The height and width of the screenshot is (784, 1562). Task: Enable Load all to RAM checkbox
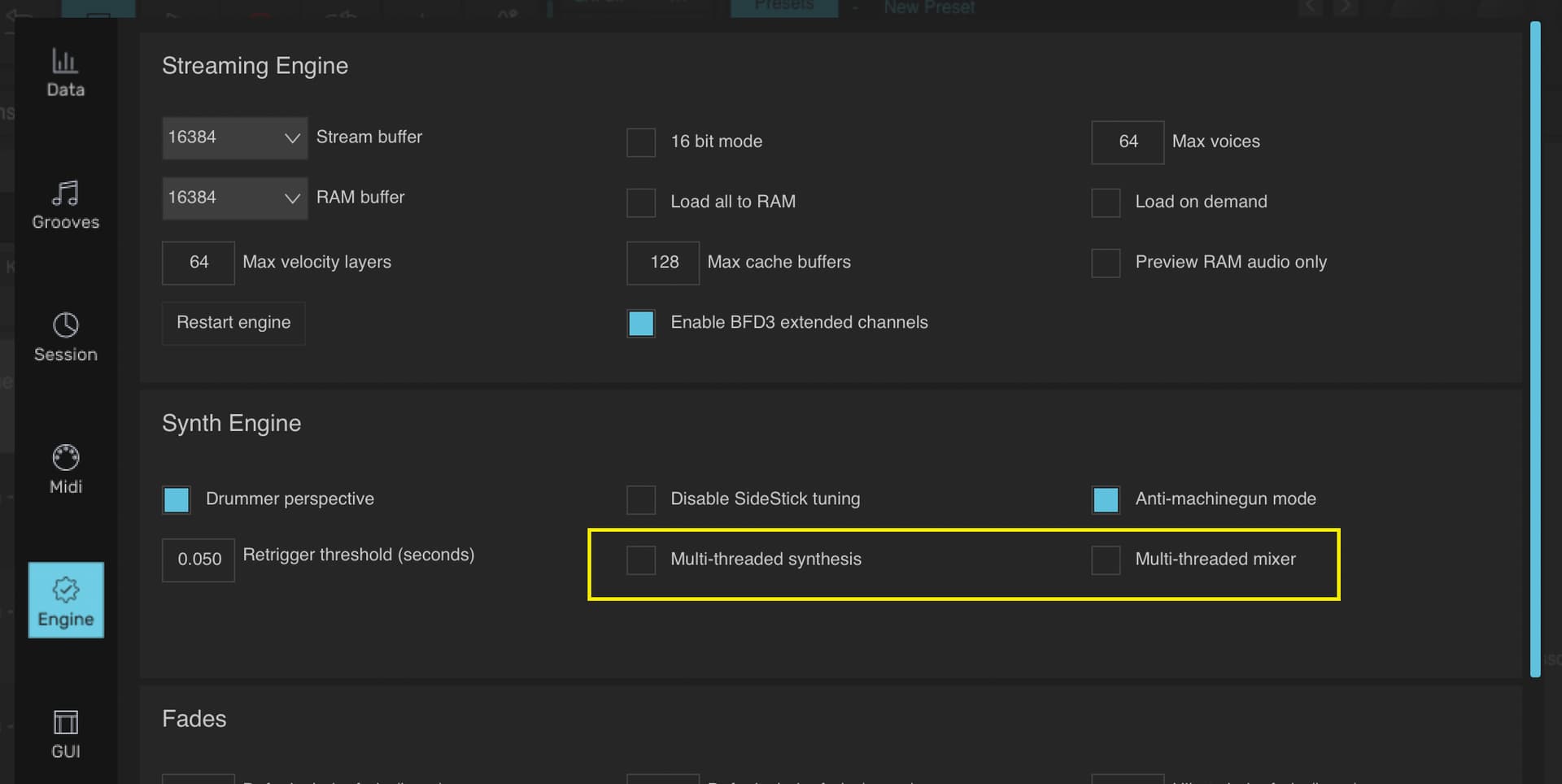tap(641, 203)
